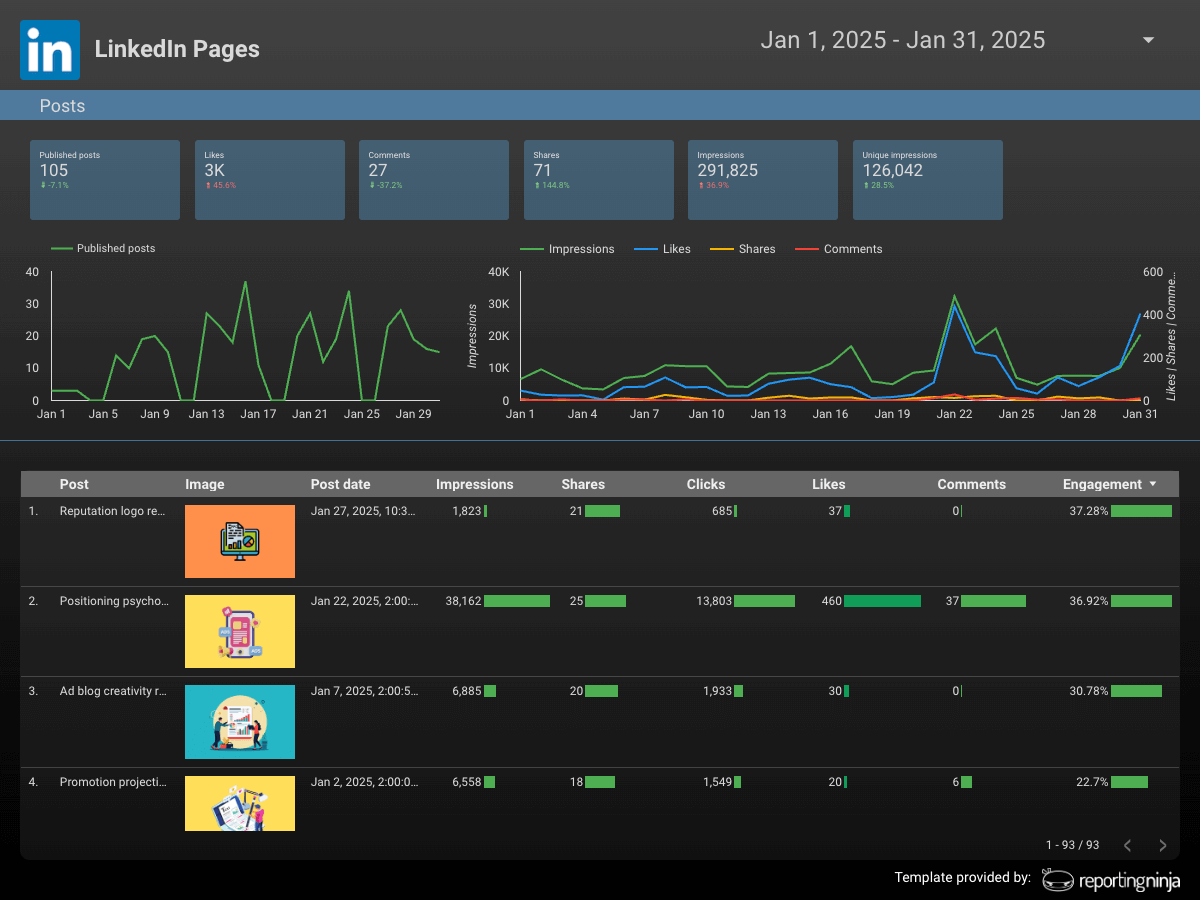Toggle the Likes legend series
1200x900 pixels.
click(x=663, y=249)
